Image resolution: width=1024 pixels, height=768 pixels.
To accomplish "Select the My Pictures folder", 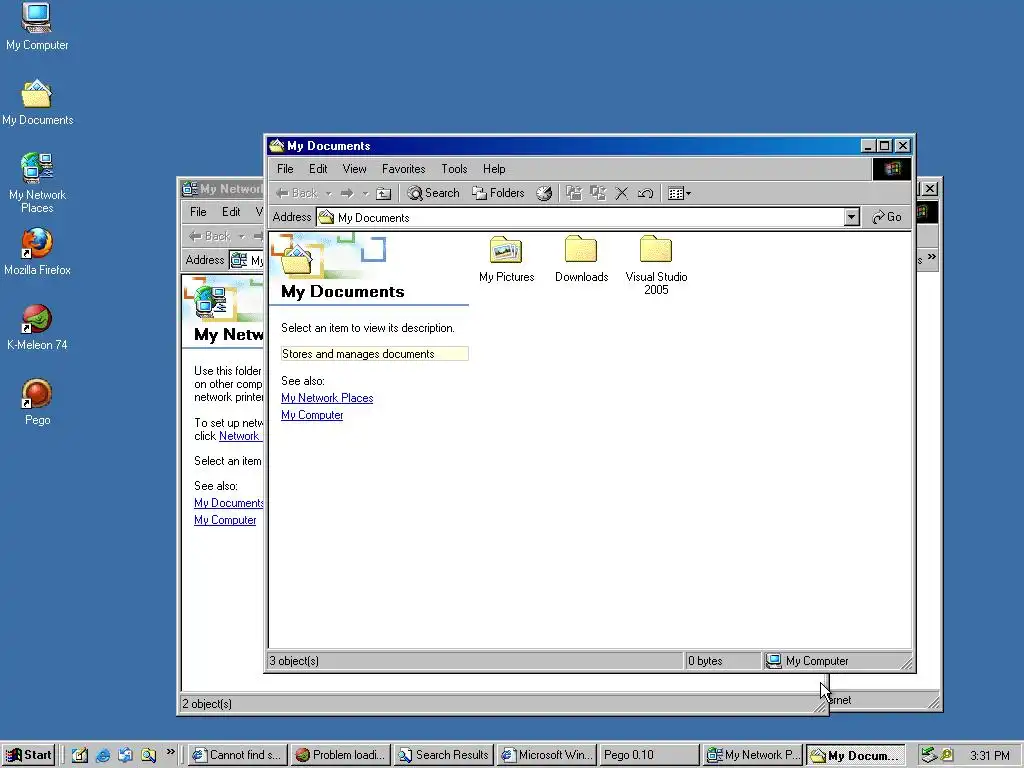I will (x=506, y=260).
